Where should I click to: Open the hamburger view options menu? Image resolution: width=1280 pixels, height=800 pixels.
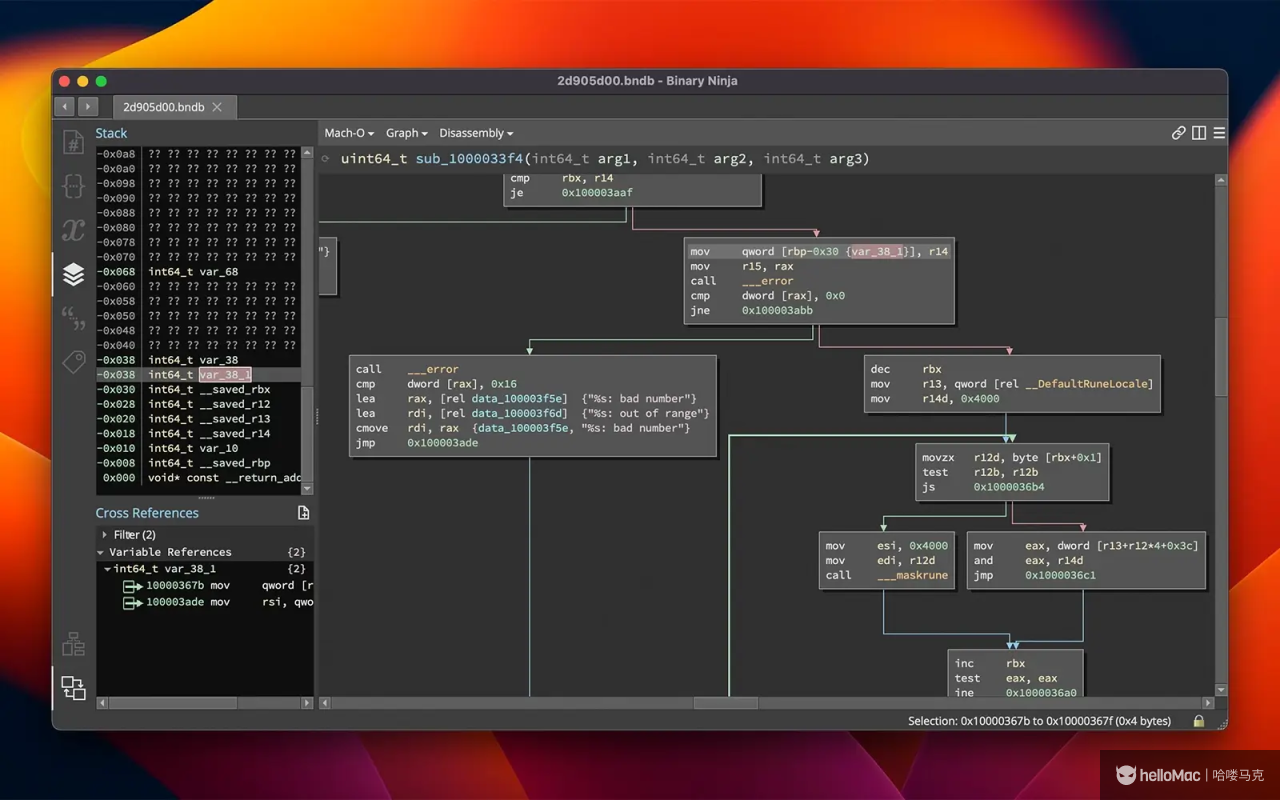click(1219, 133)
